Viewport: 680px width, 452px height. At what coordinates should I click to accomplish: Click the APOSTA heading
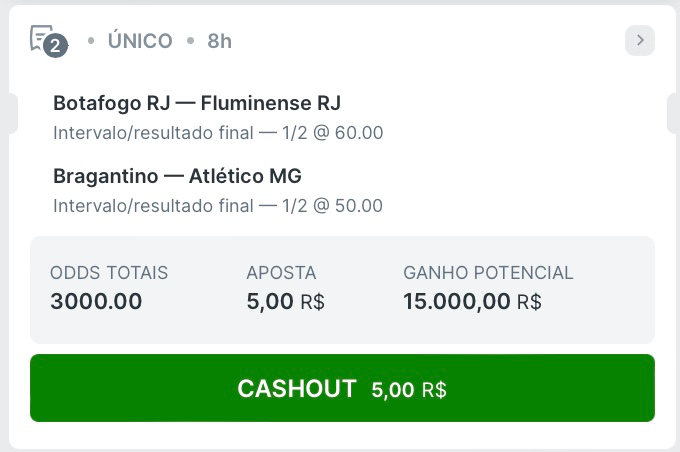(x=281, y=273)
